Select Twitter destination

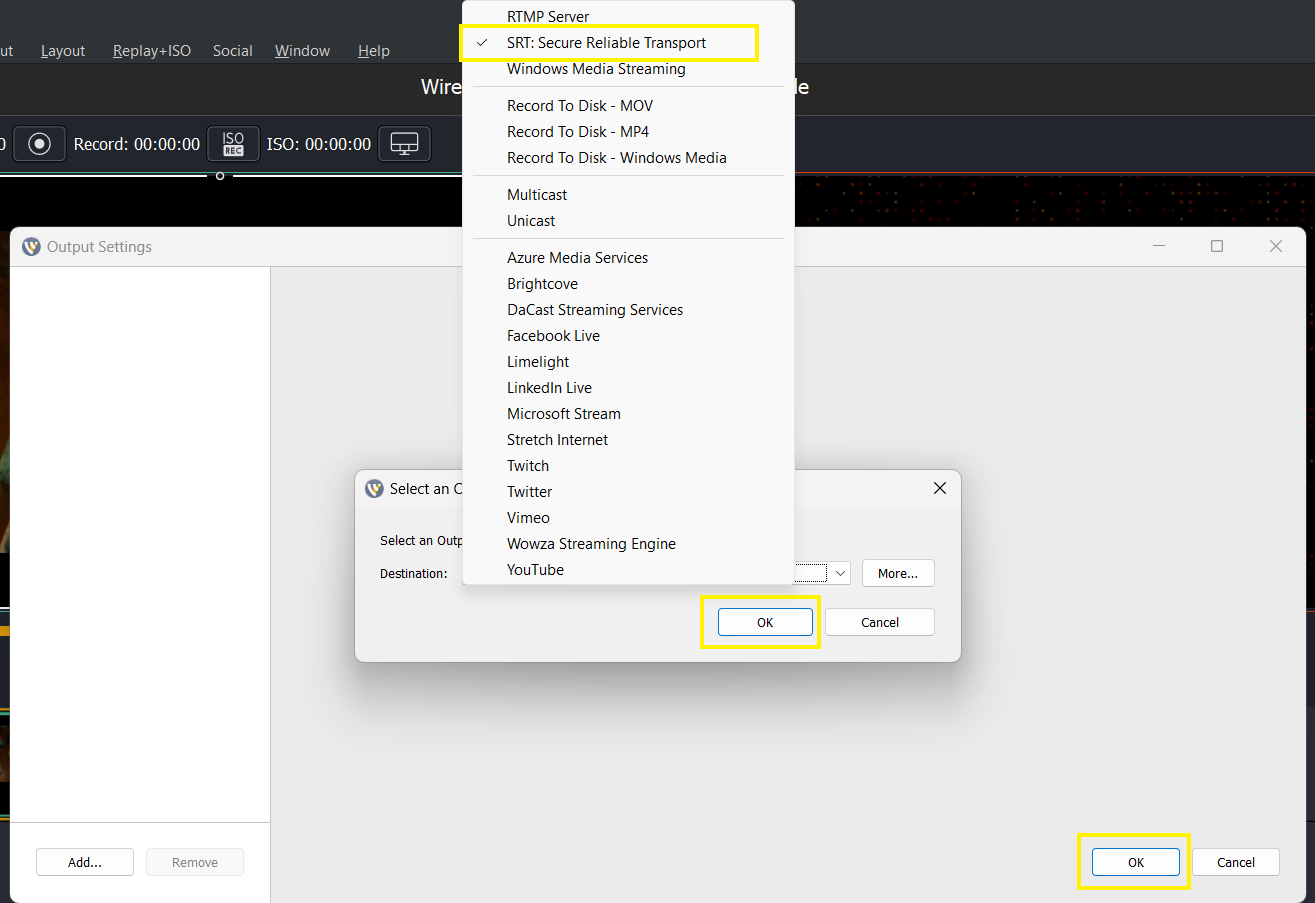point(628,492)
